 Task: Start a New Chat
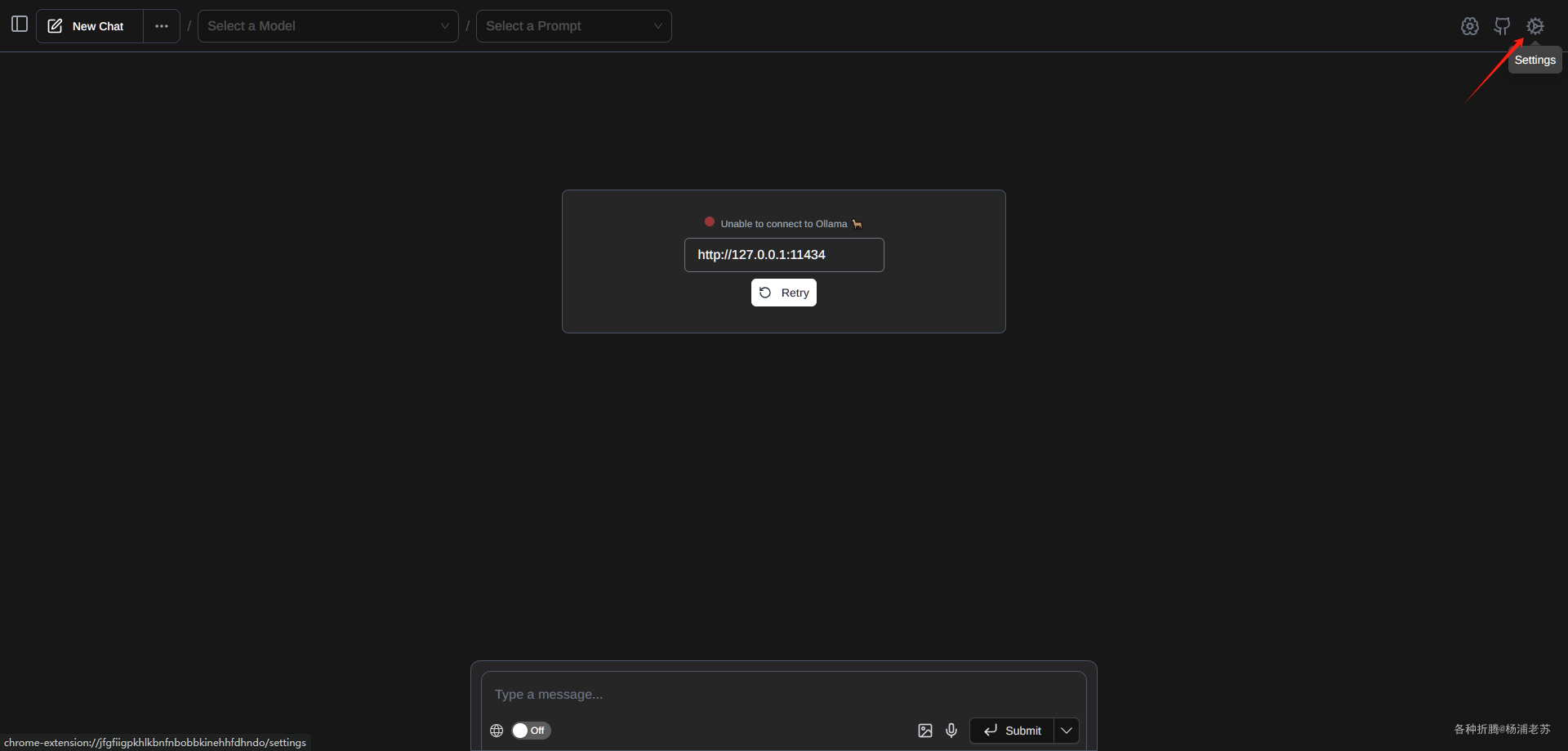tap(90, 26)
